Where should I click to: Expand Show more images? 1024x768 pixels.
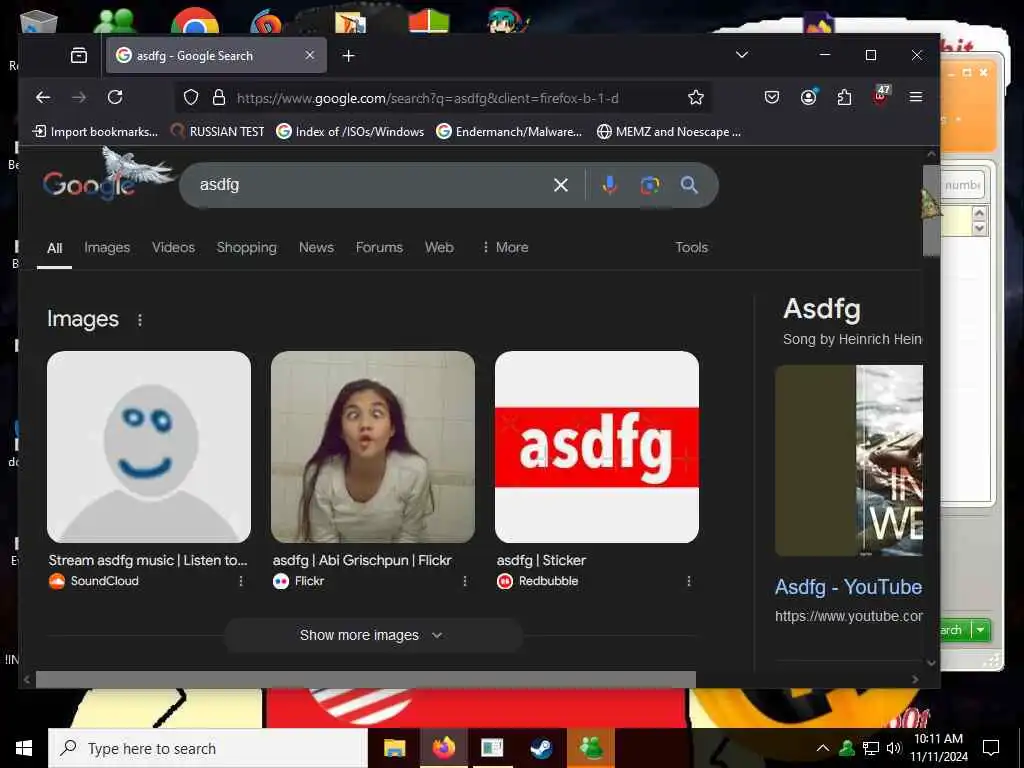point(372,635)
